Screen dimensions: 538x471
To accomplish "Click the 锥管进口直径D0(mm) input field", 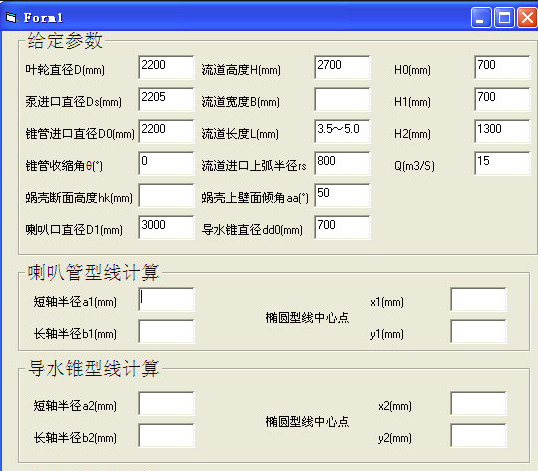I will tap(166, 131).
